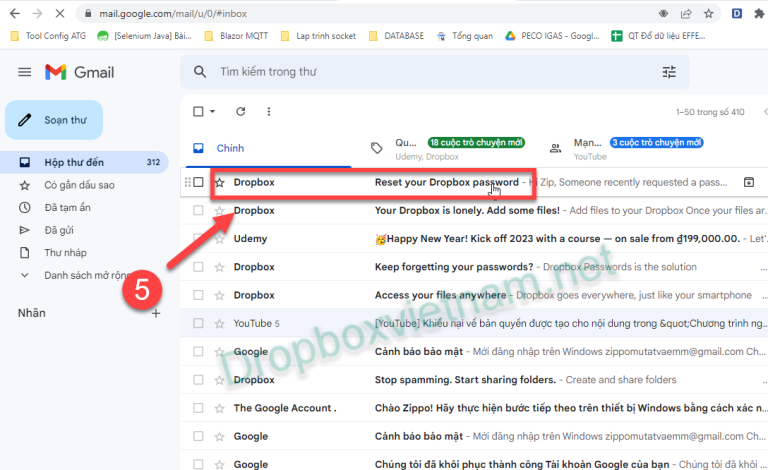Open Tool Config ATG bookmark
The width and height of the screenshot is (768, 470).
48,36
